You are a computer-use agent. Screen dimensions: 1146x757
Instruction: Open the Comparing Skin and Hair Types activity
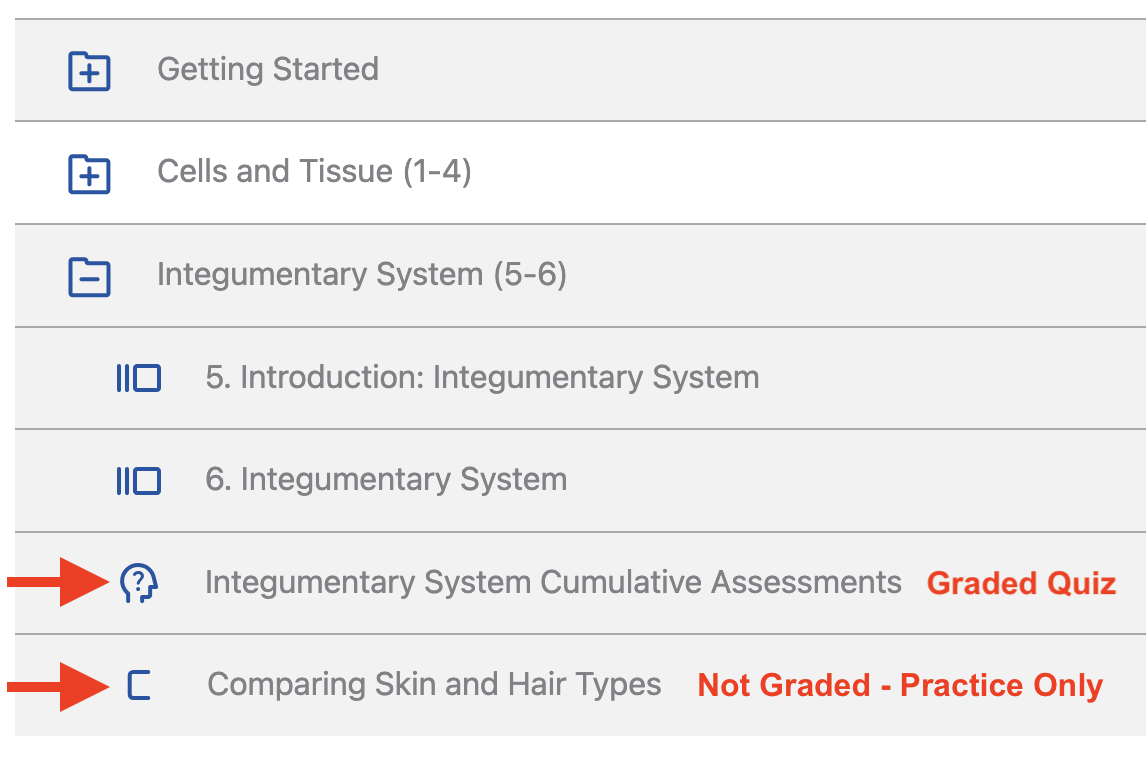434,684
